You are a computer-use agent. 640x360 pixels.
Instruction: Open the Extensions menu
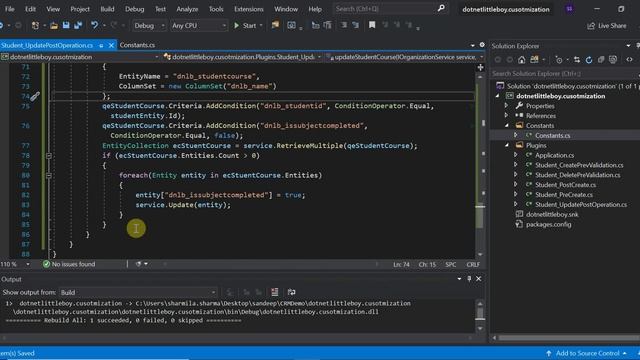[x=249, y=9]
